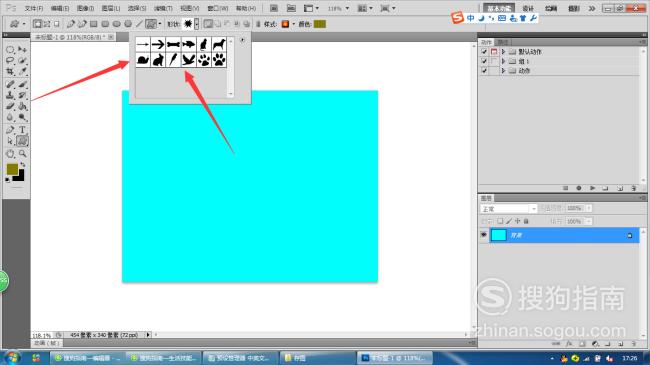Image resolution: width=650 pixels, height=365 pixels.
Task: Choose the snail shape
Action: (143, 60)
